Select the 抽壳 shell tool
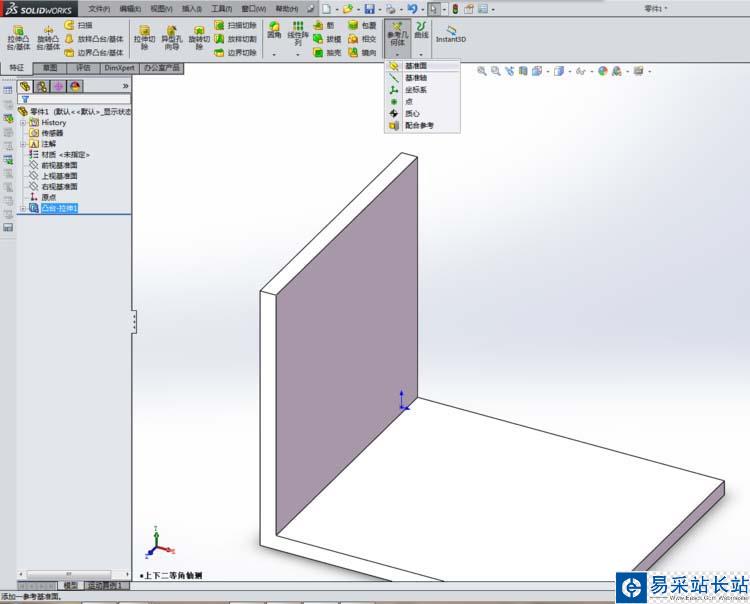The width and height of the screenshot is (750, 604). pyautogui.click(x=327, y=53)
